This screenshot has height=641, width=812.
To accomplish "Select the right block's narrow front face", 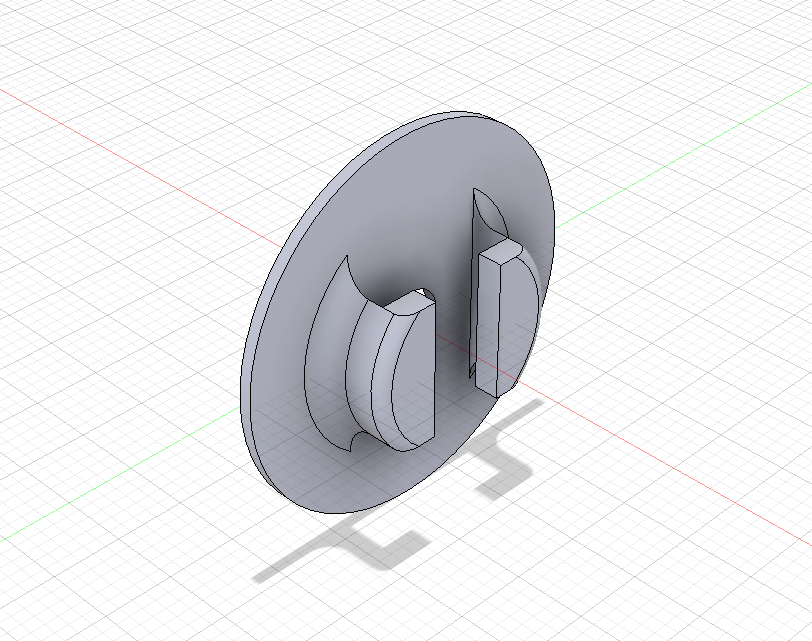I will (x=487, y=321).
